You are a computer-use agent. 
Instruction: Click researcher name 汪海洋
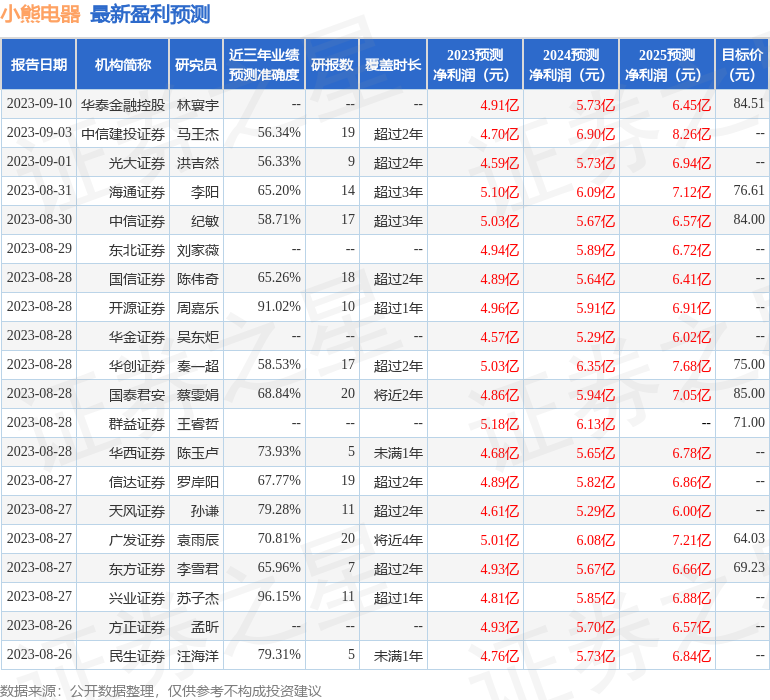tap(198, 656)
